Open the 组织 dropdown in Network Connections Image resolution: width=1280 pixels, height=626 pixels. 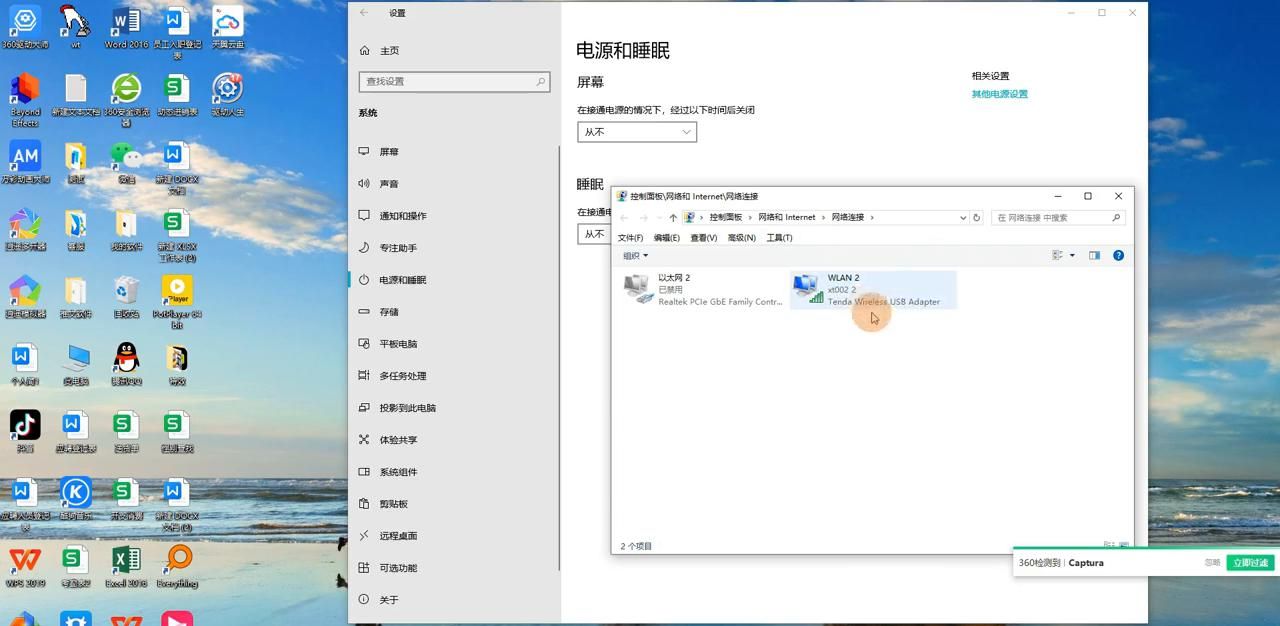[634, 255]
